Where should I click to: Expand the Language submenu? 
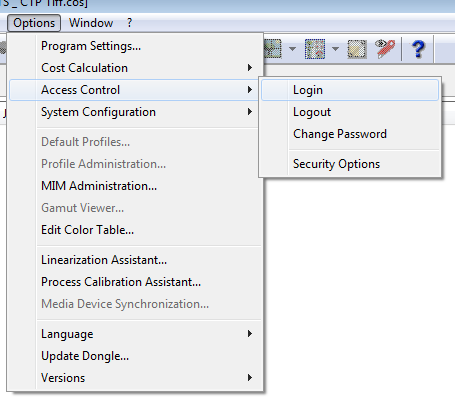tap(136, 334)
